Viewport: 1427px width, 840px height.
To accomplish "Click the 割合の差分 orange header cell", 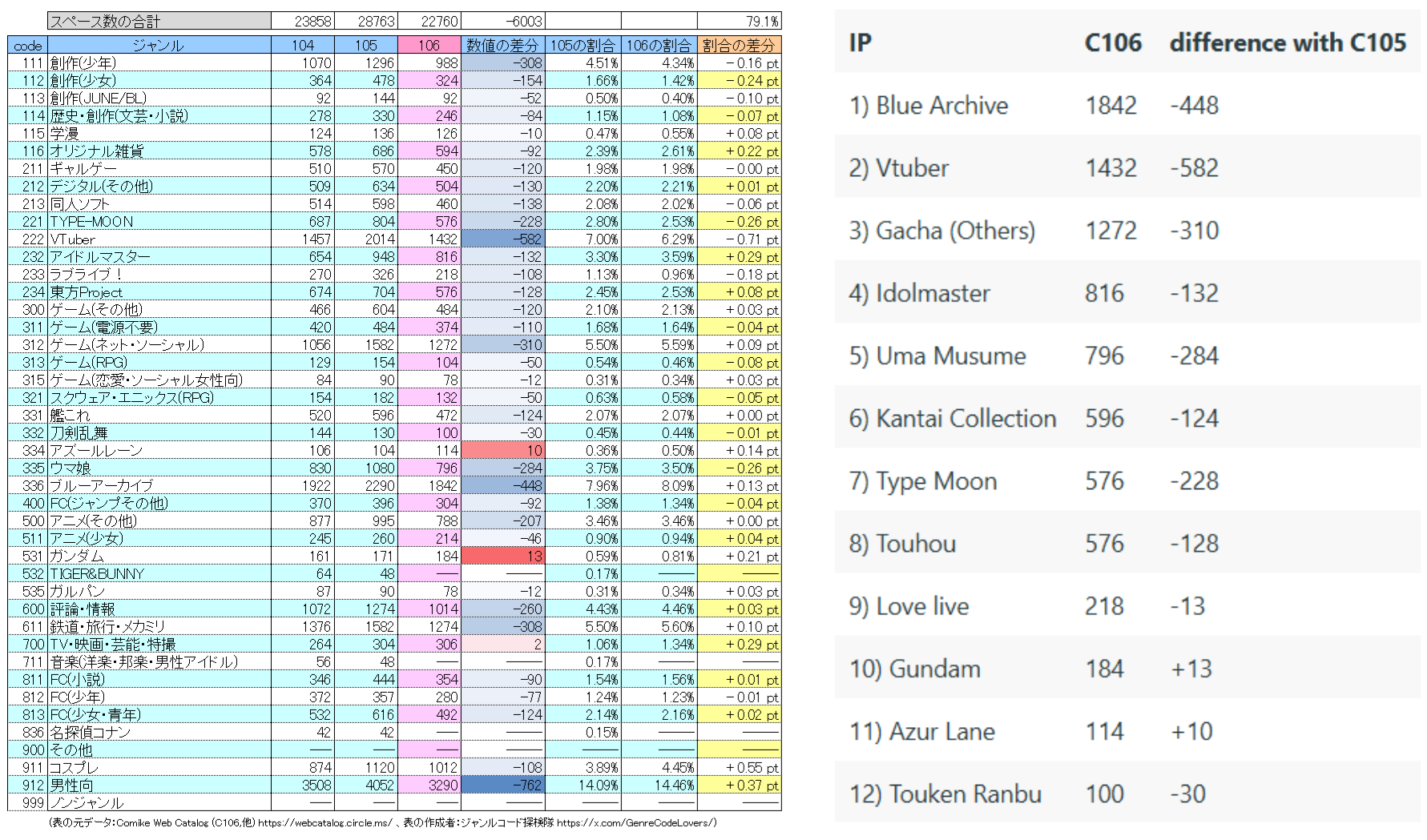I will [x=739, y=45].
